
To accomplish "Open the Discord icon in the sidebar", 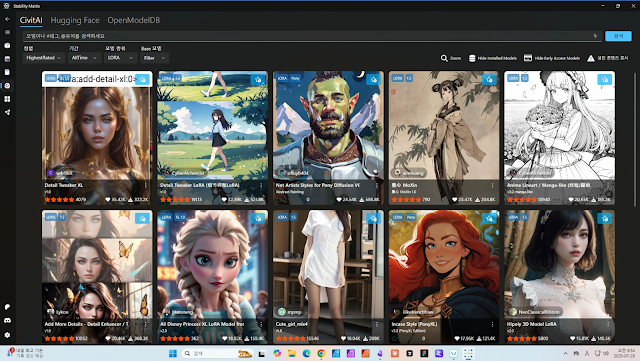I will point(7,321).
